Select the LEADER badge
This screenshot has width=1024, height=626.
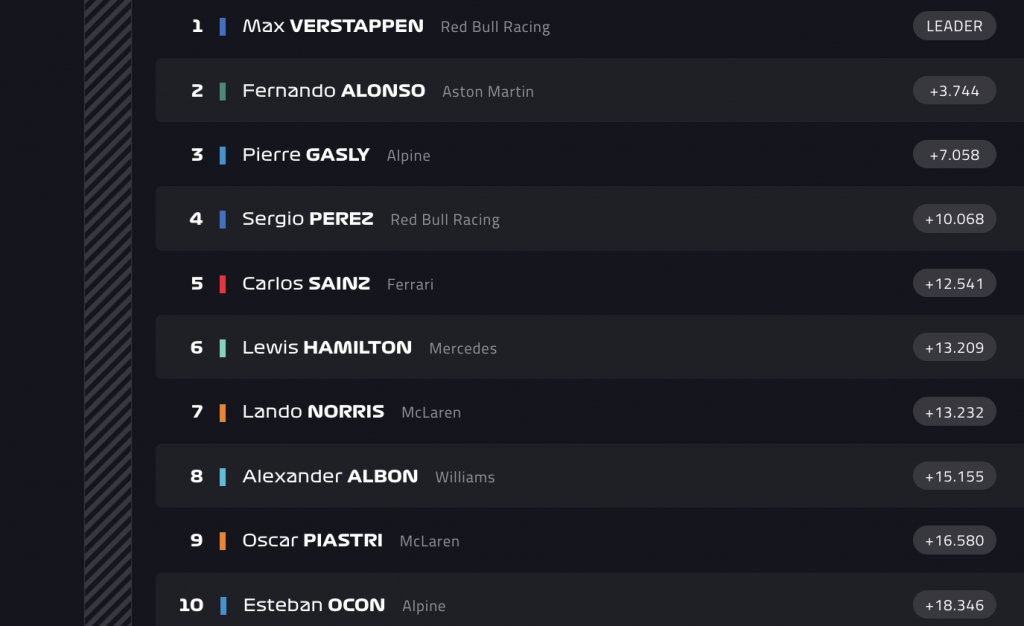click(954, 26)
